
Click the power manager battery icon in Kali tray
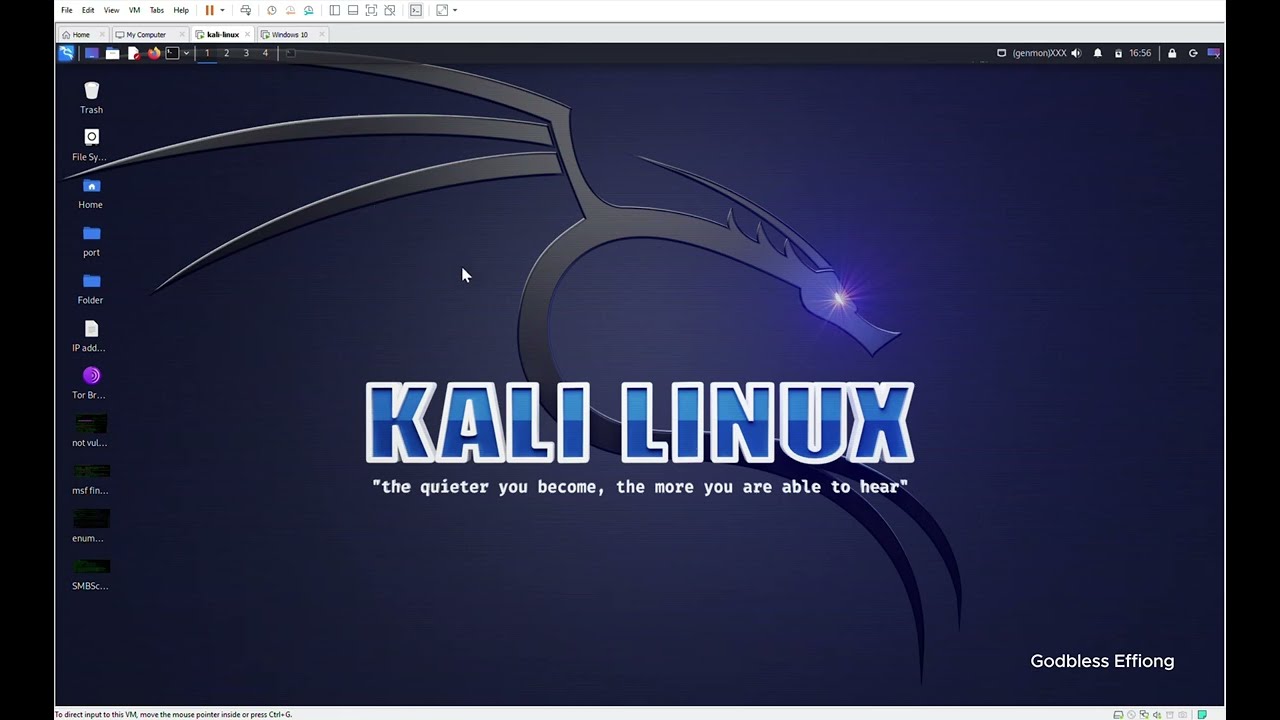click(1118, 53)
